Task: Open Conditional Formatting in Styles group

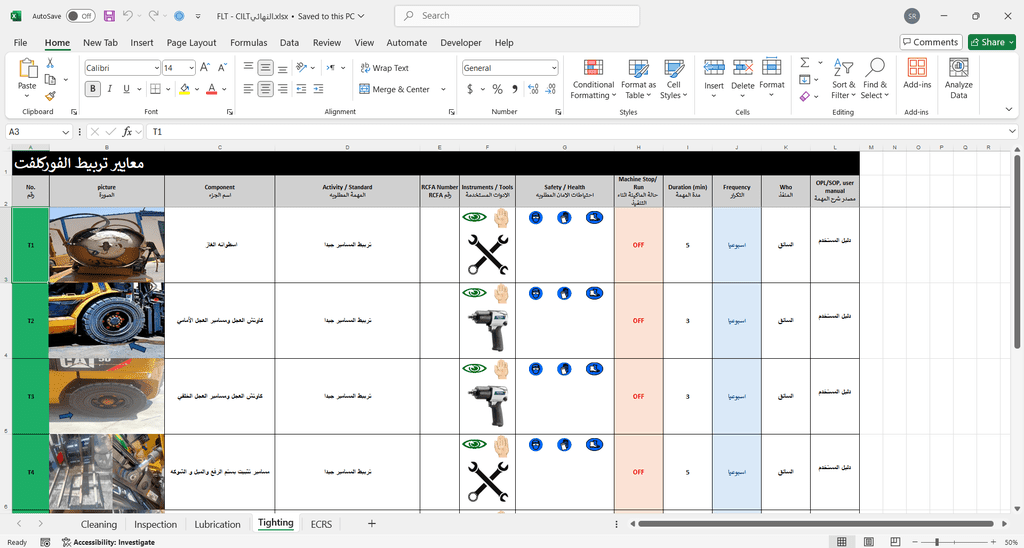Action: 593,78
